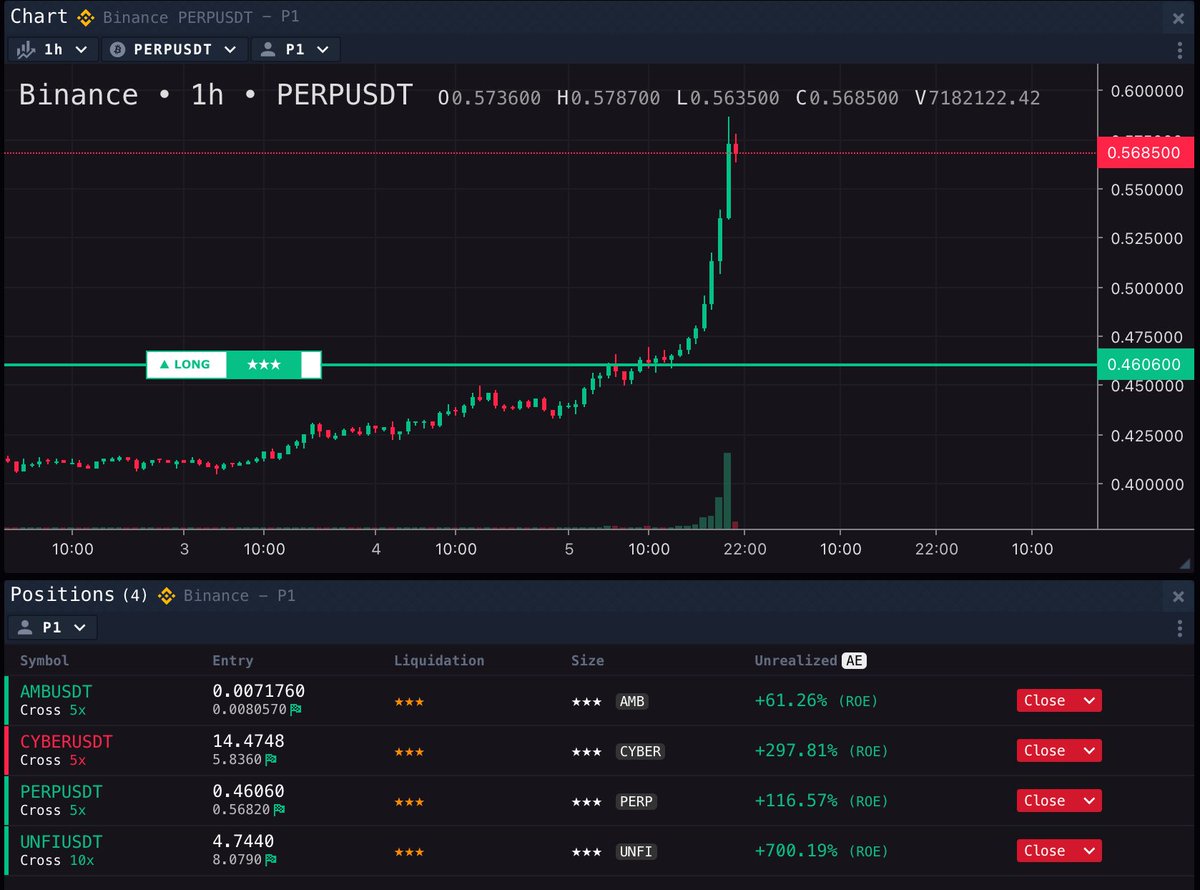This screenshot has width=1200, height=890.
Task: Click CYBERUSDT entry price 14.4748
Action: [x=248, y=741]
